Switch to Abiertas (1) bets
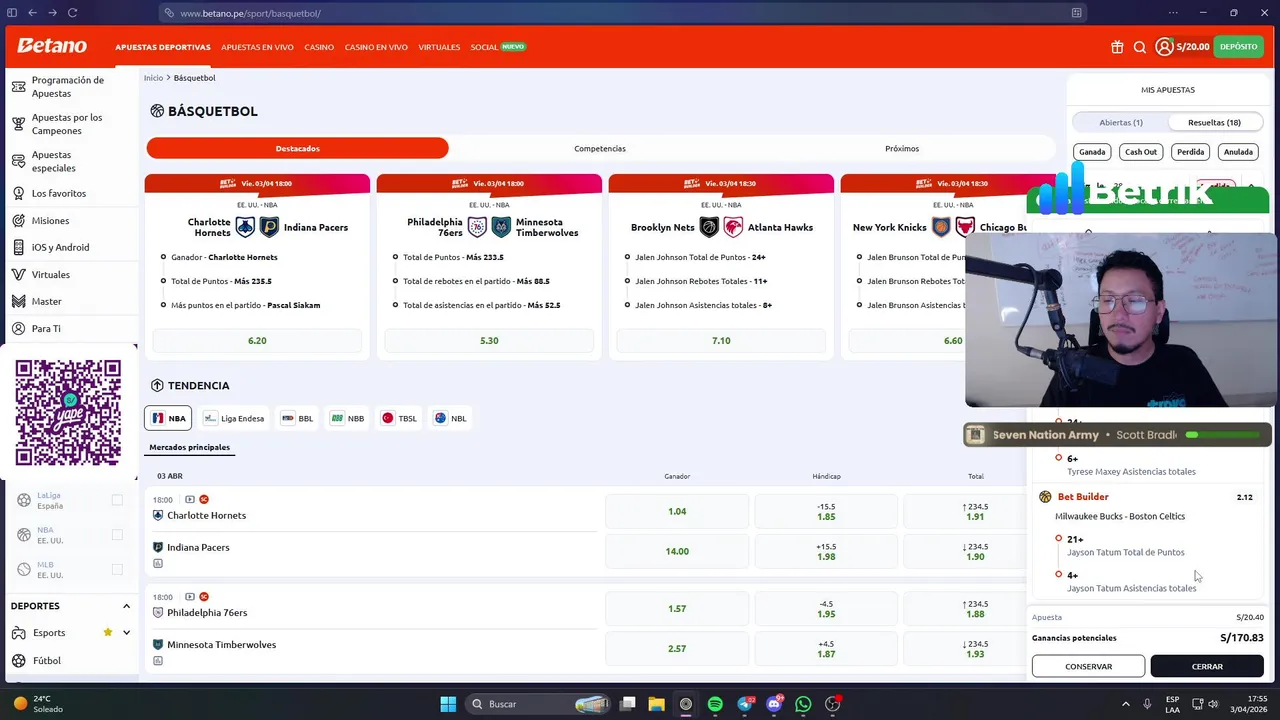The image size is (1280, 720). (1121, 122)
